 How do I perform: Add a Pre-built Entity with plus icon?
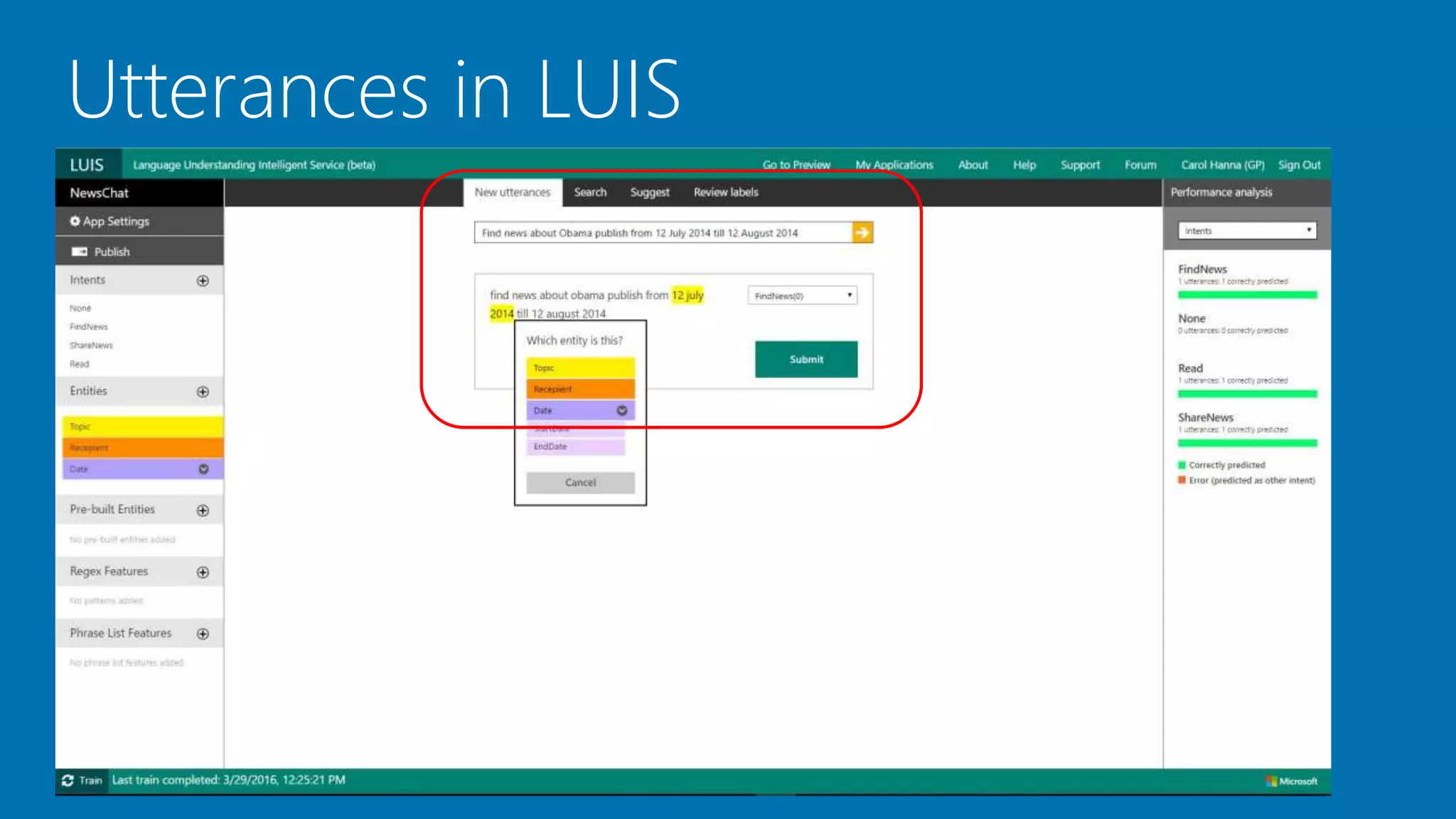point(203,510)
